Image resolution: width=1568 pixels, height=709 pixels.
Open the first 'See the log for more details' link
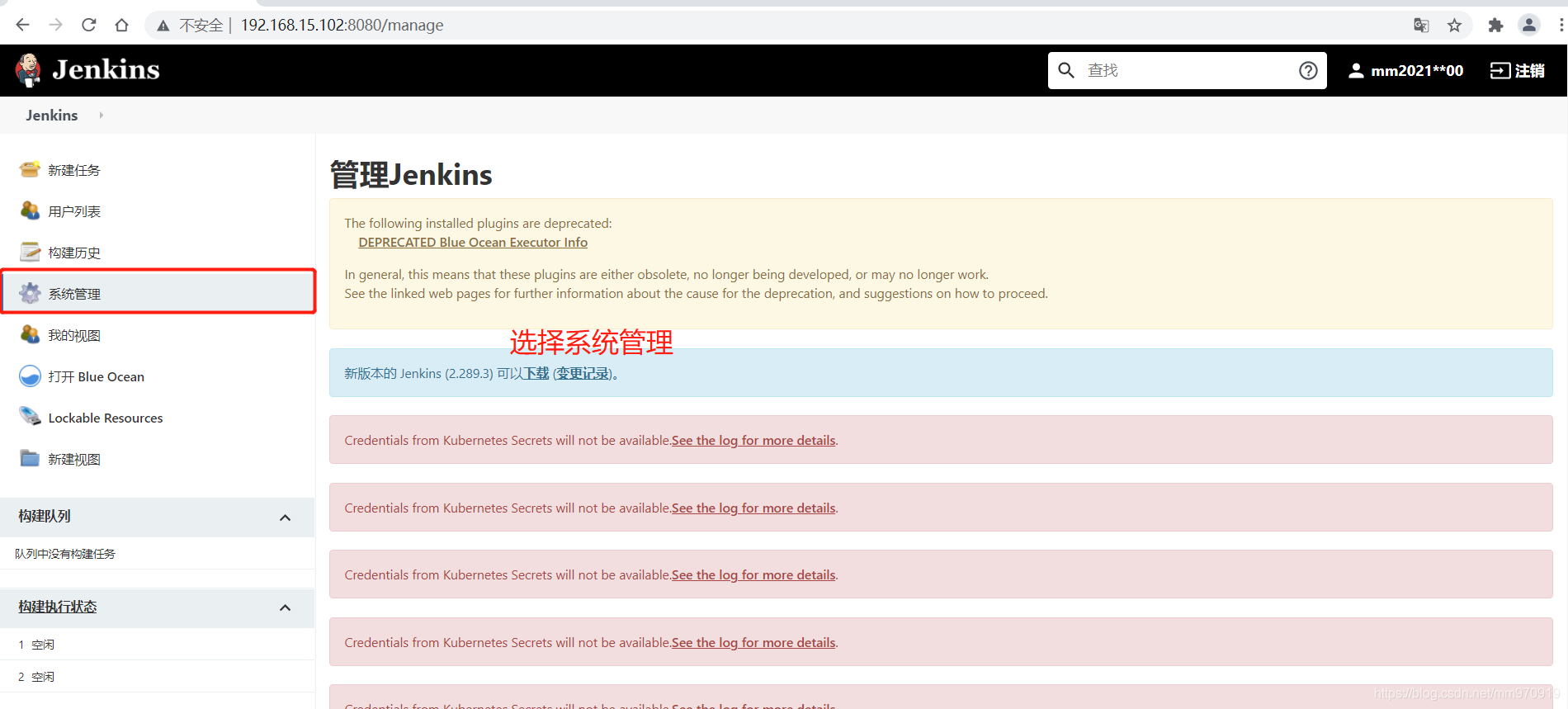pos(753,440)
